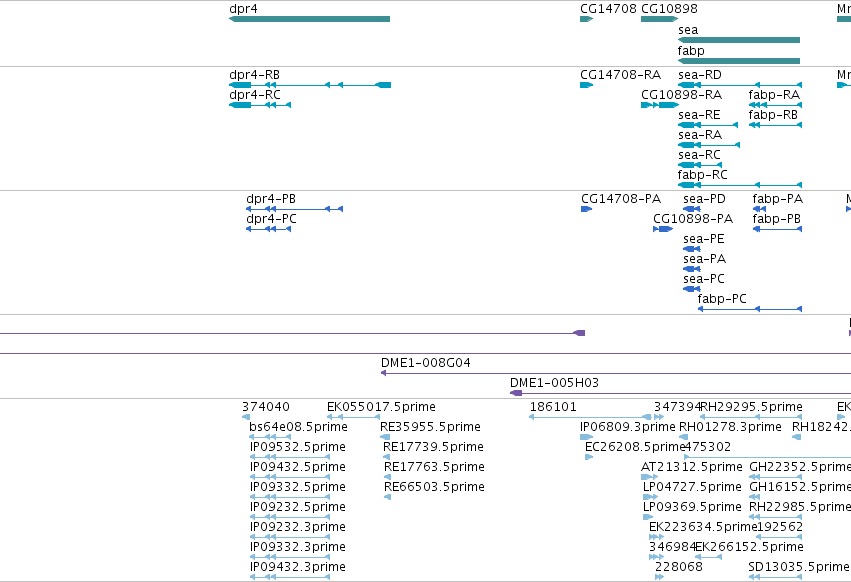Click EST RH22985.5prime

click(775, 517)
